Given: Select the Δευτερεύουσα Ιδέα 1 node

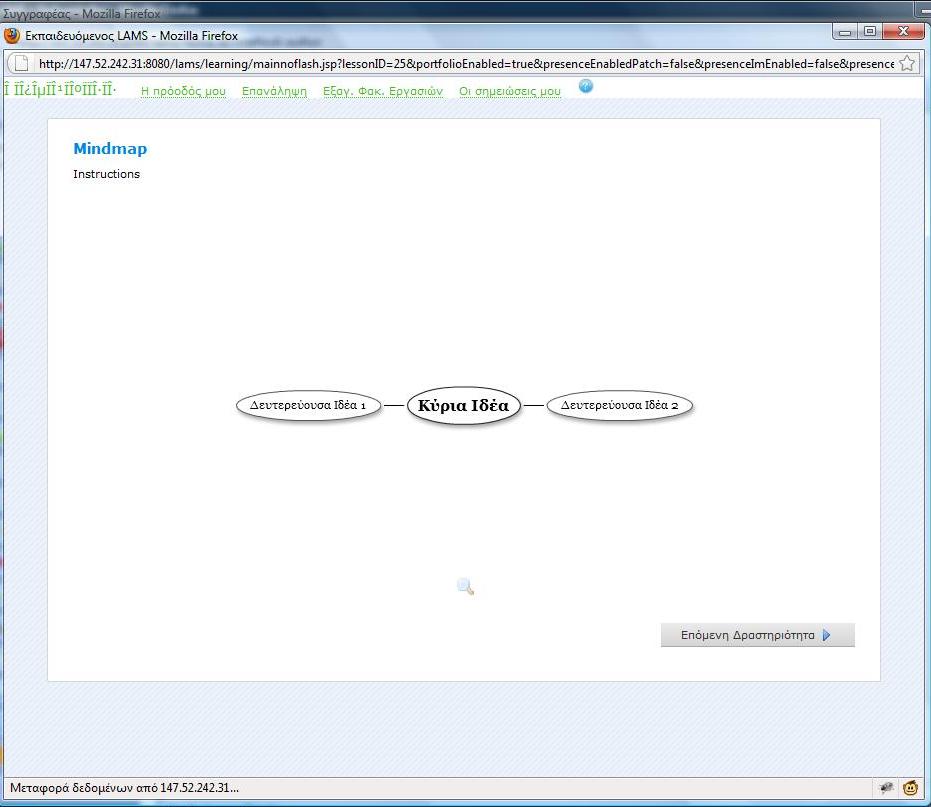Looking at the screenshot, I should point(308,406).
